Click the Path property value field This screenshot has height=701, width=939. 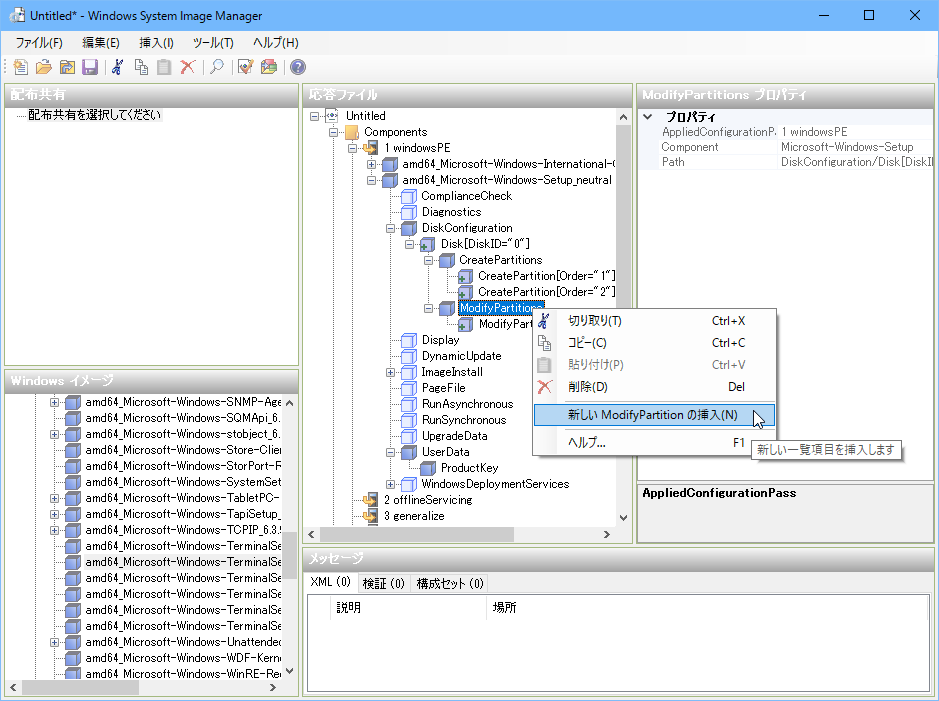click(857, 162)
